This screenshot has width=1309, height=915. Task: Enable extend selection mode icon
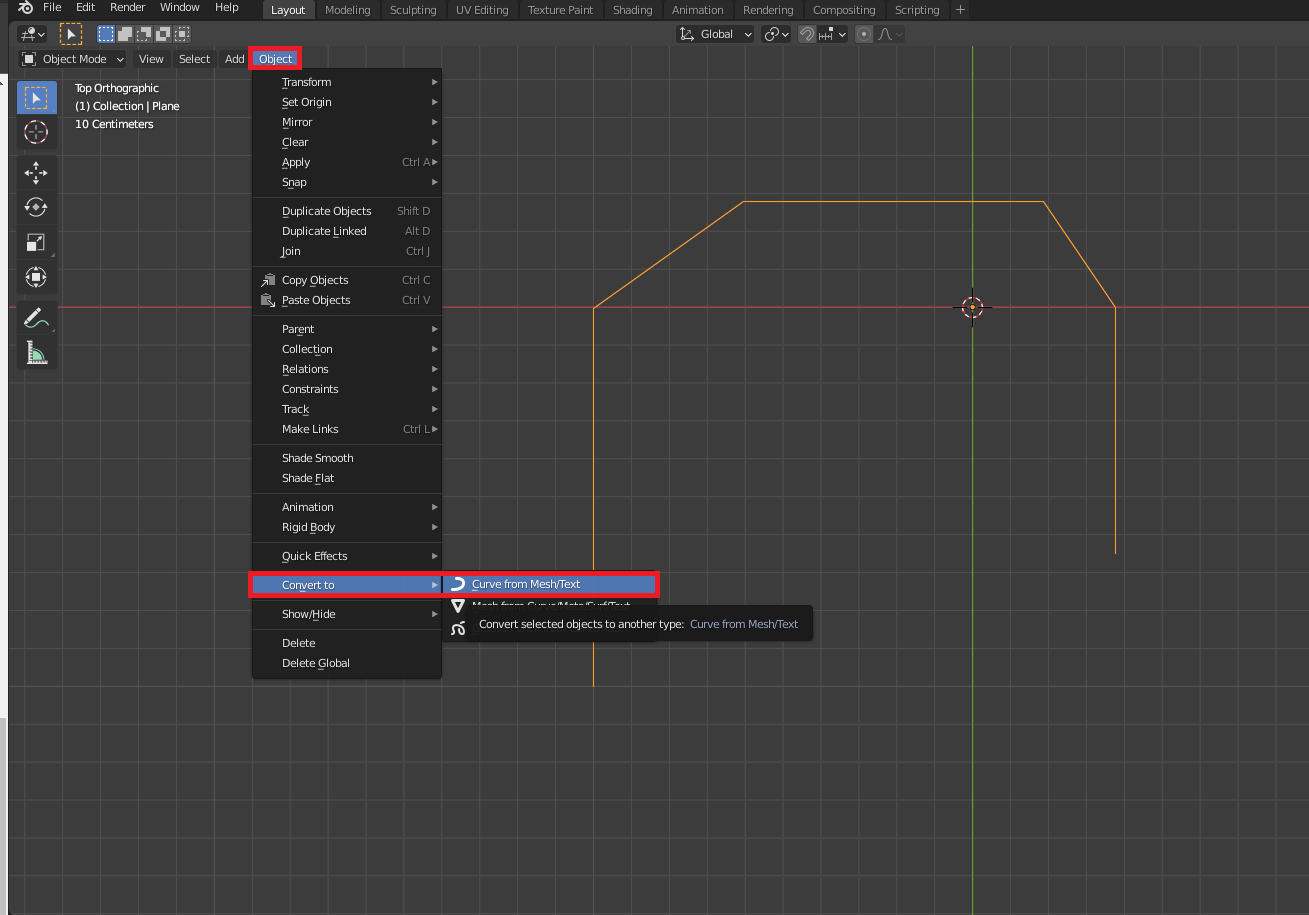click(x=125, y=34)
